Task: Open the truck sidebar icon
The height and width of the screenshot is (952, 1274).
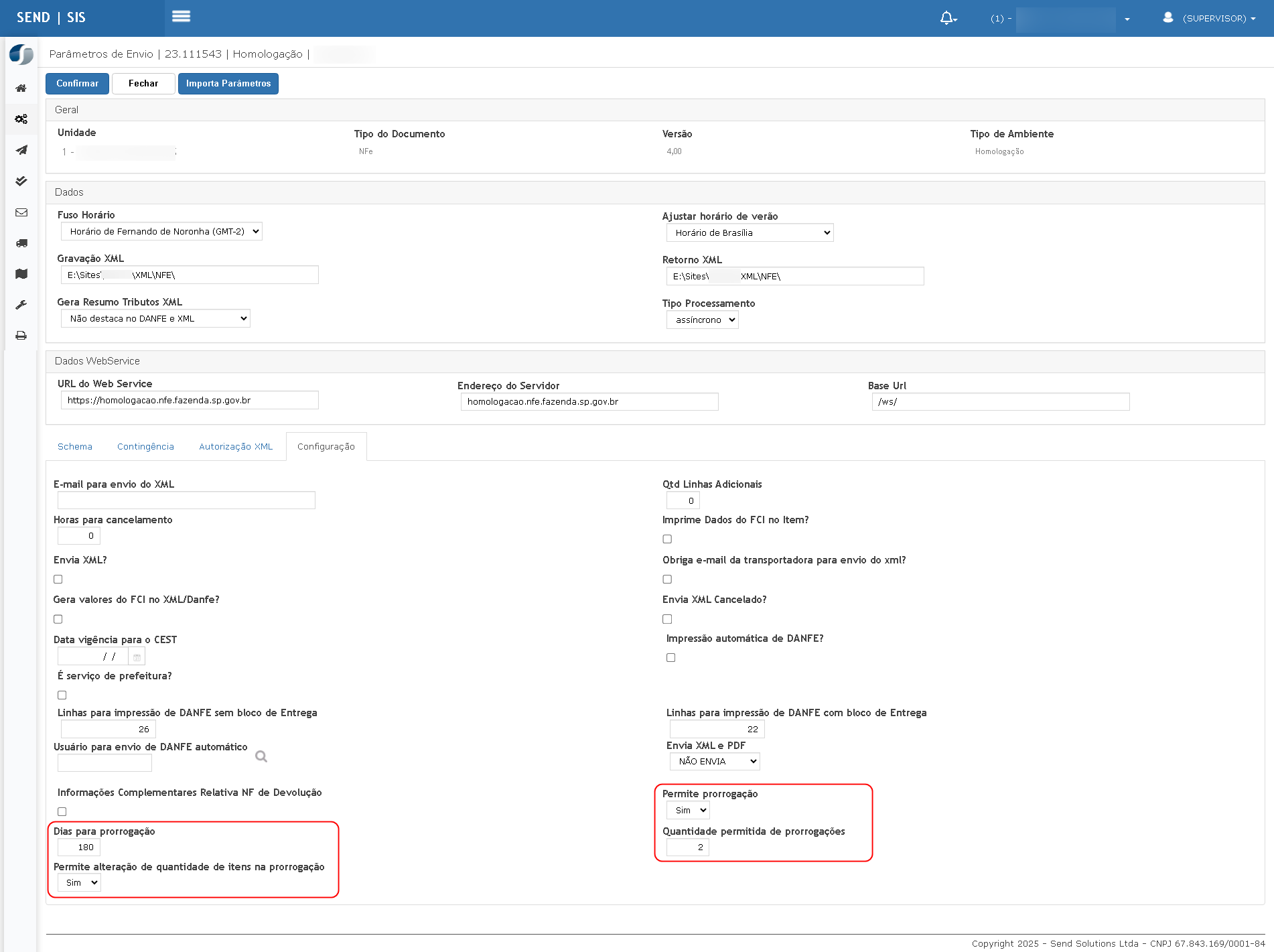Action: [21, 243]
